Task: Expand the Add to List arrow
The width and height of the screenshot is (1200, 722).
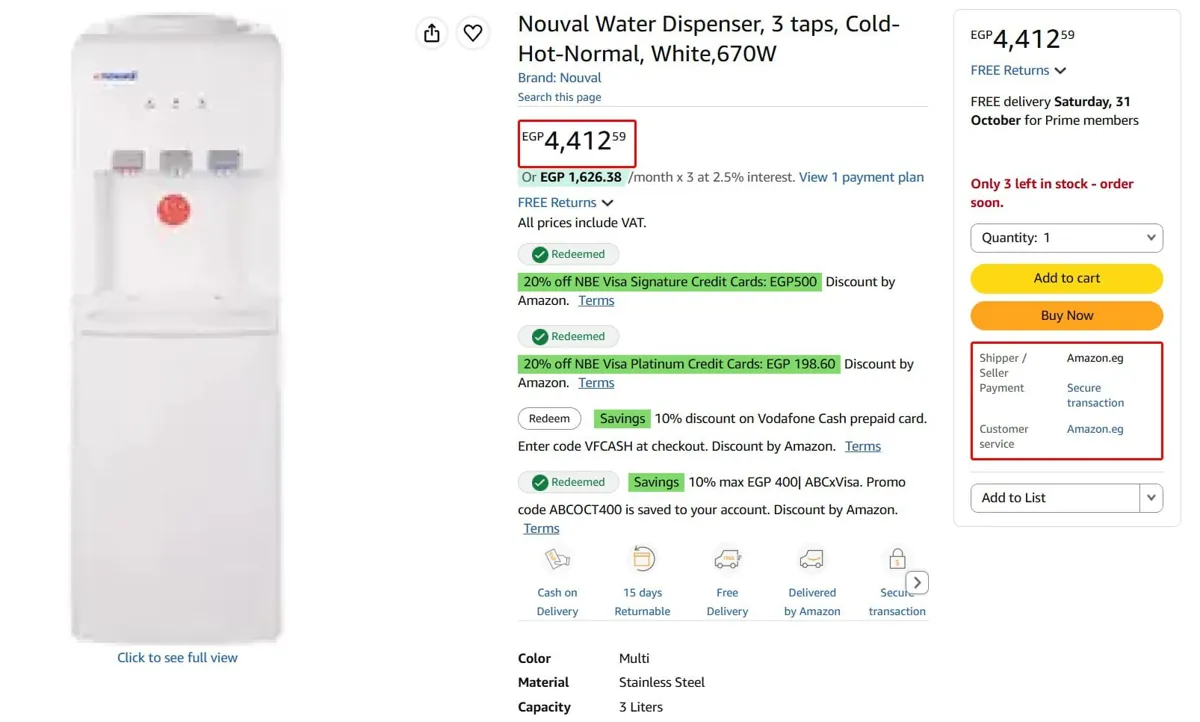Action: pos(1151,498)
